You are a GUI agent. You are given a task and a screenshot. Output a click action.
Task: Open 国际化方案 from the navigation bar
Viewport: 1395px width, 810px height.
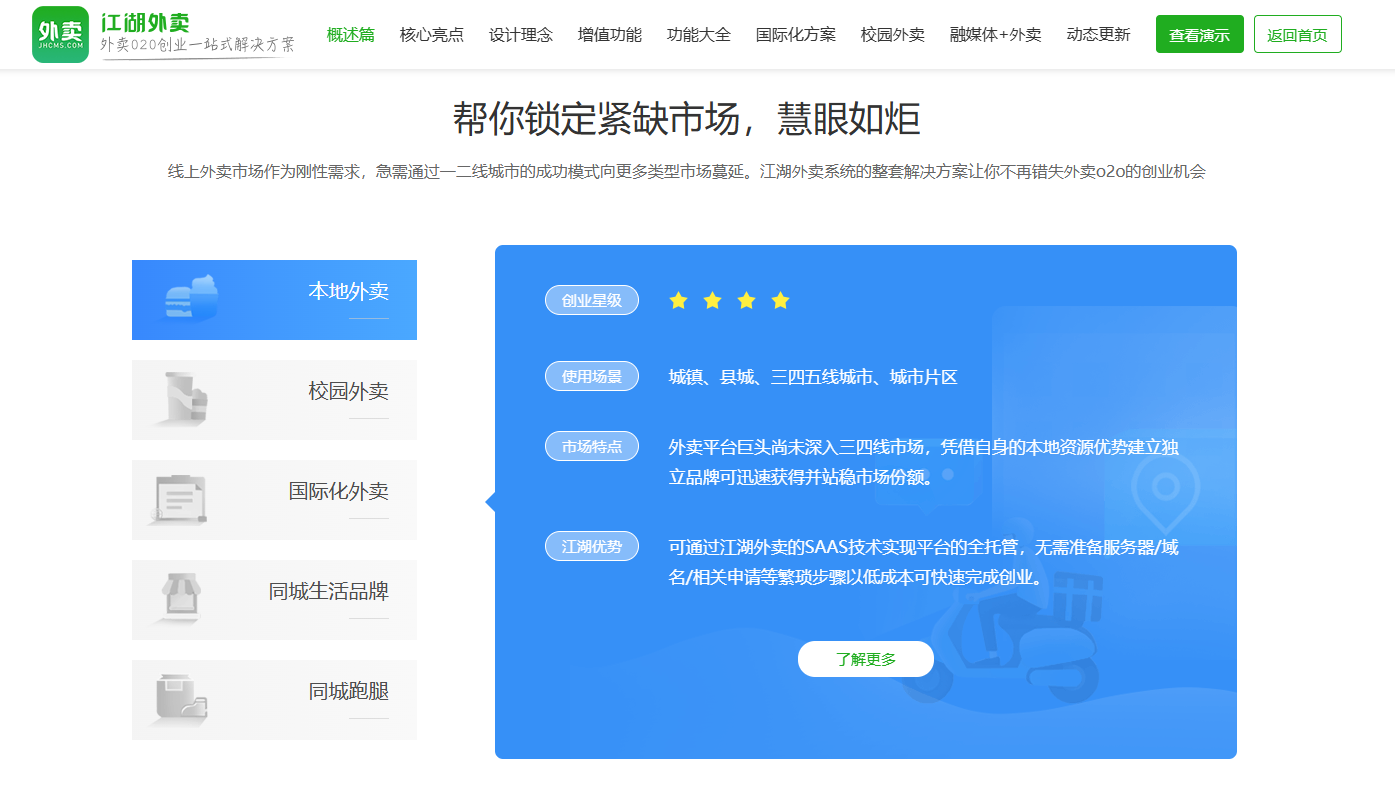[795, 35]
